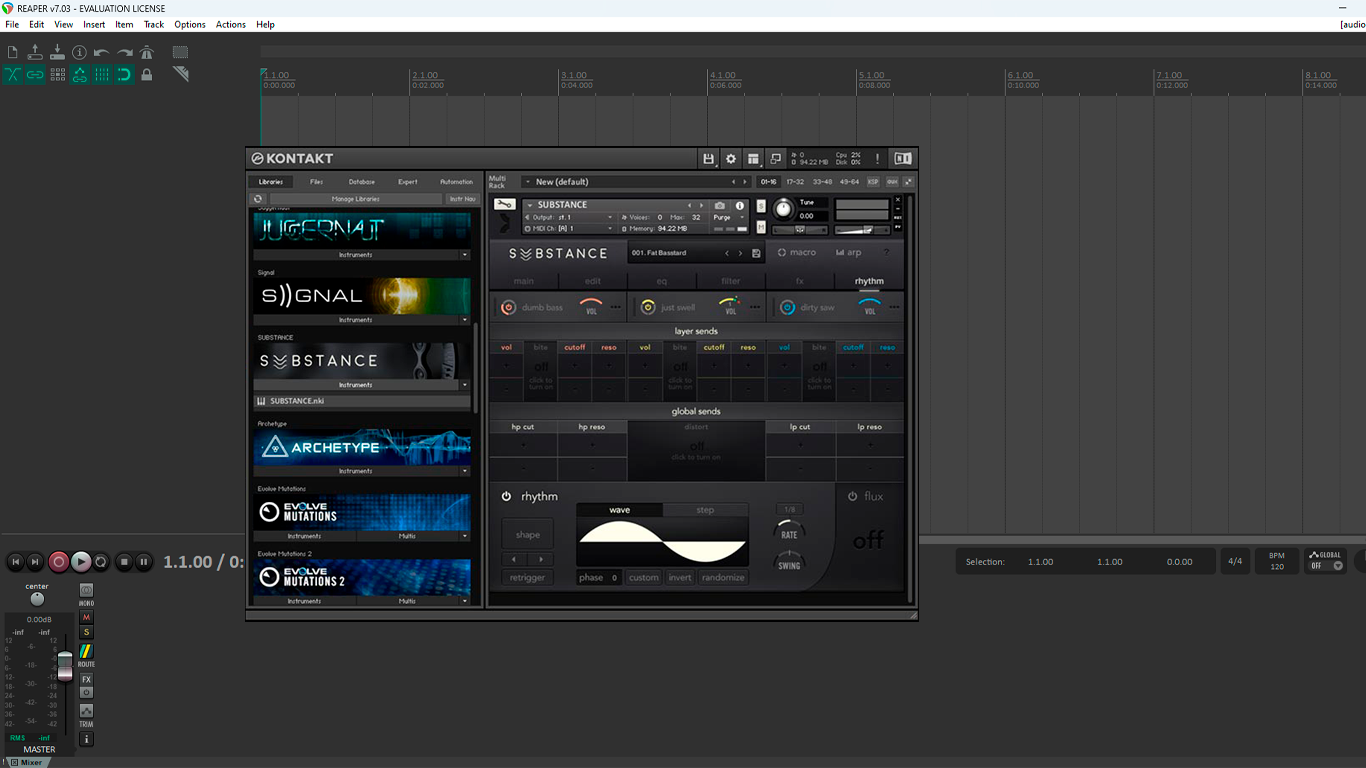Click the Open Project (upload arrow) toolbar icon
The image size is (1366, 768).
coord(35,52)
